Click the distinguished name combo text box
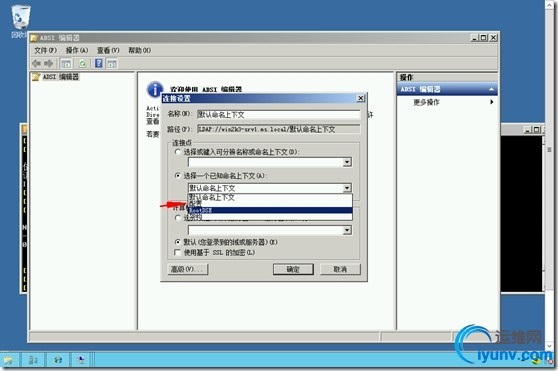Screen dimensions: 558x371 pyautogui.click(x=265, y=163)
